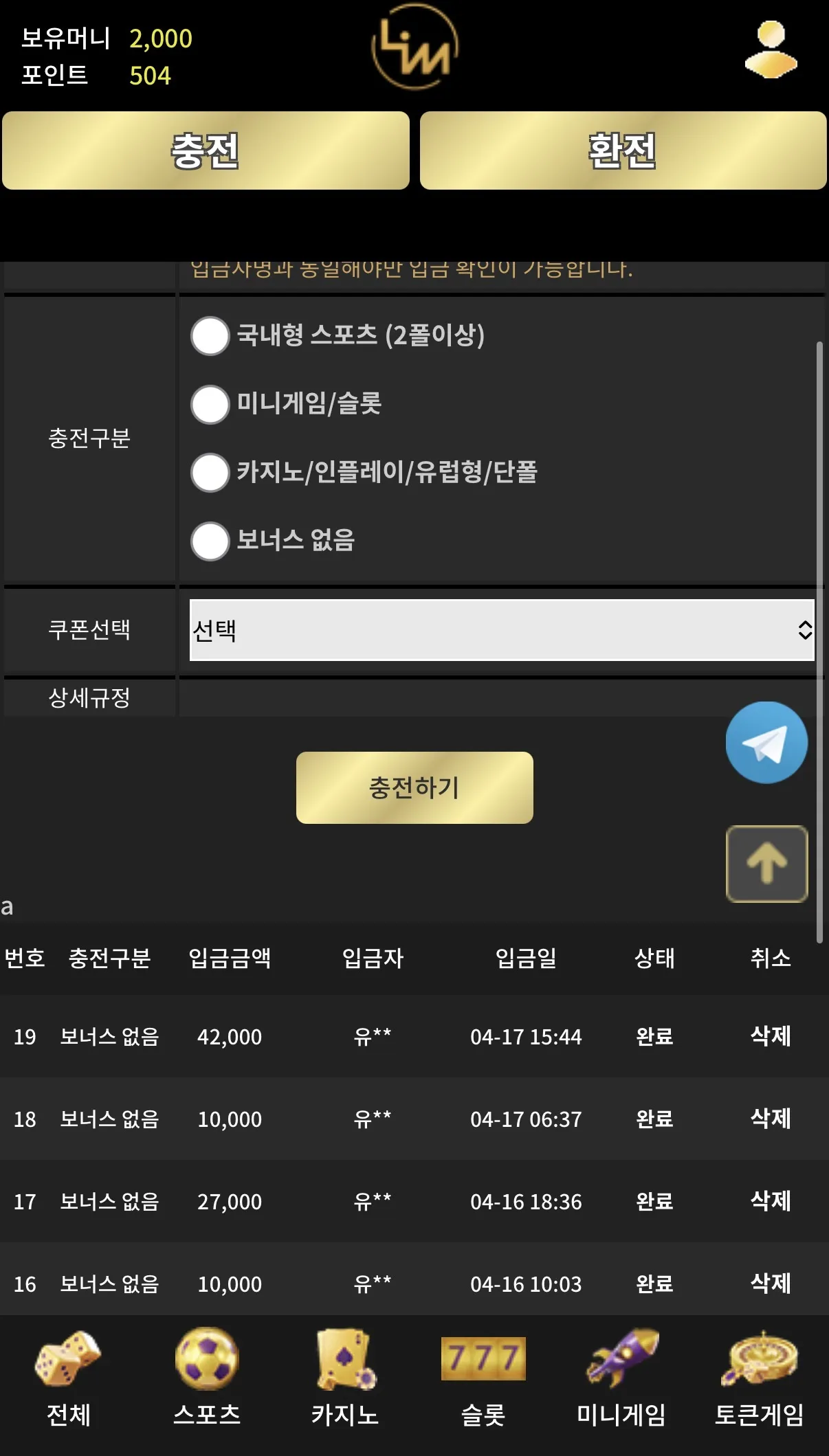Click the scroll-to-top arrow icon
Screen dimensions: 829x1456
[766, 864]
